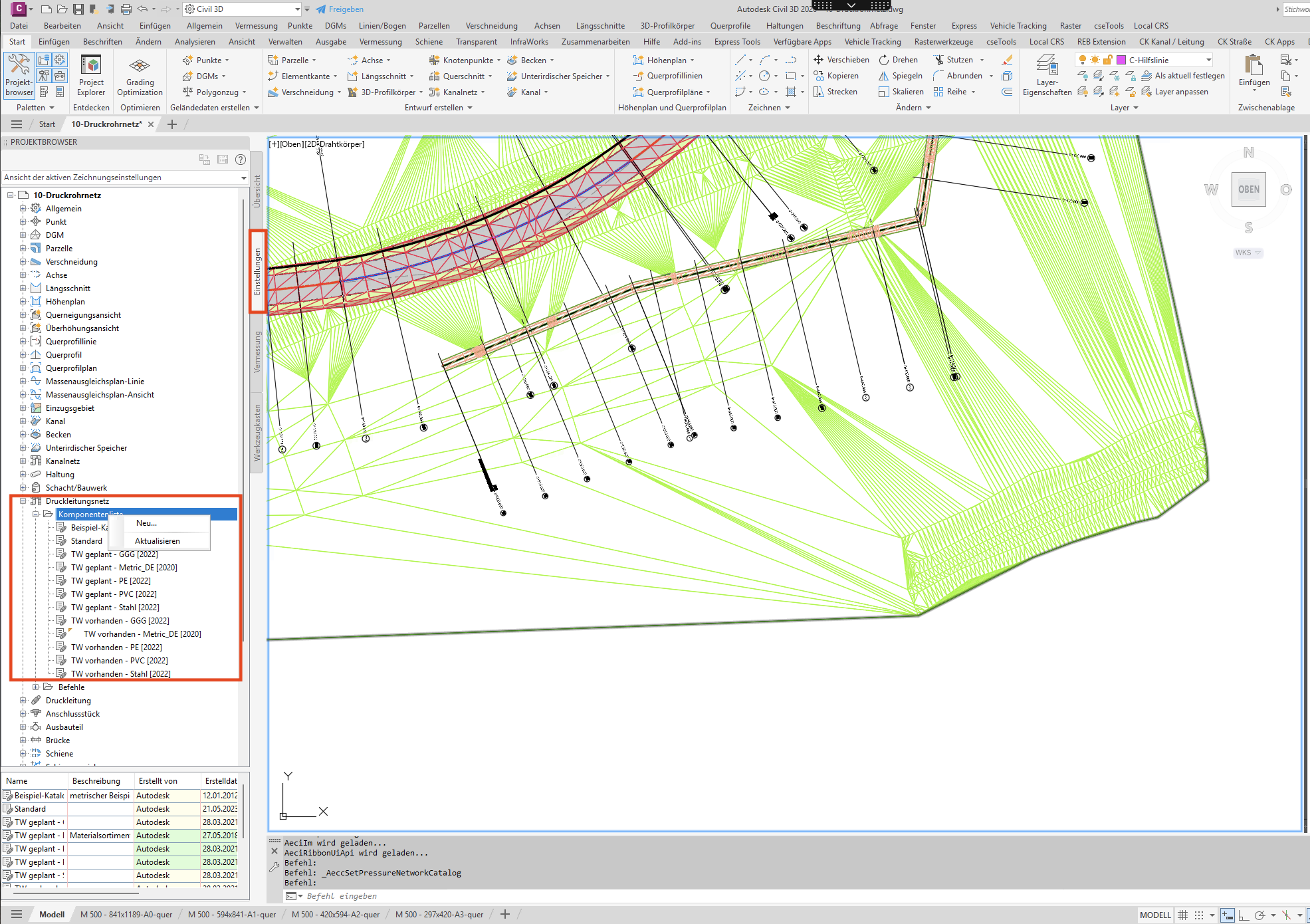Toggle polar tracking in status bar
The height and width of the screenshot is (924, 1310).
(1259, 915)
